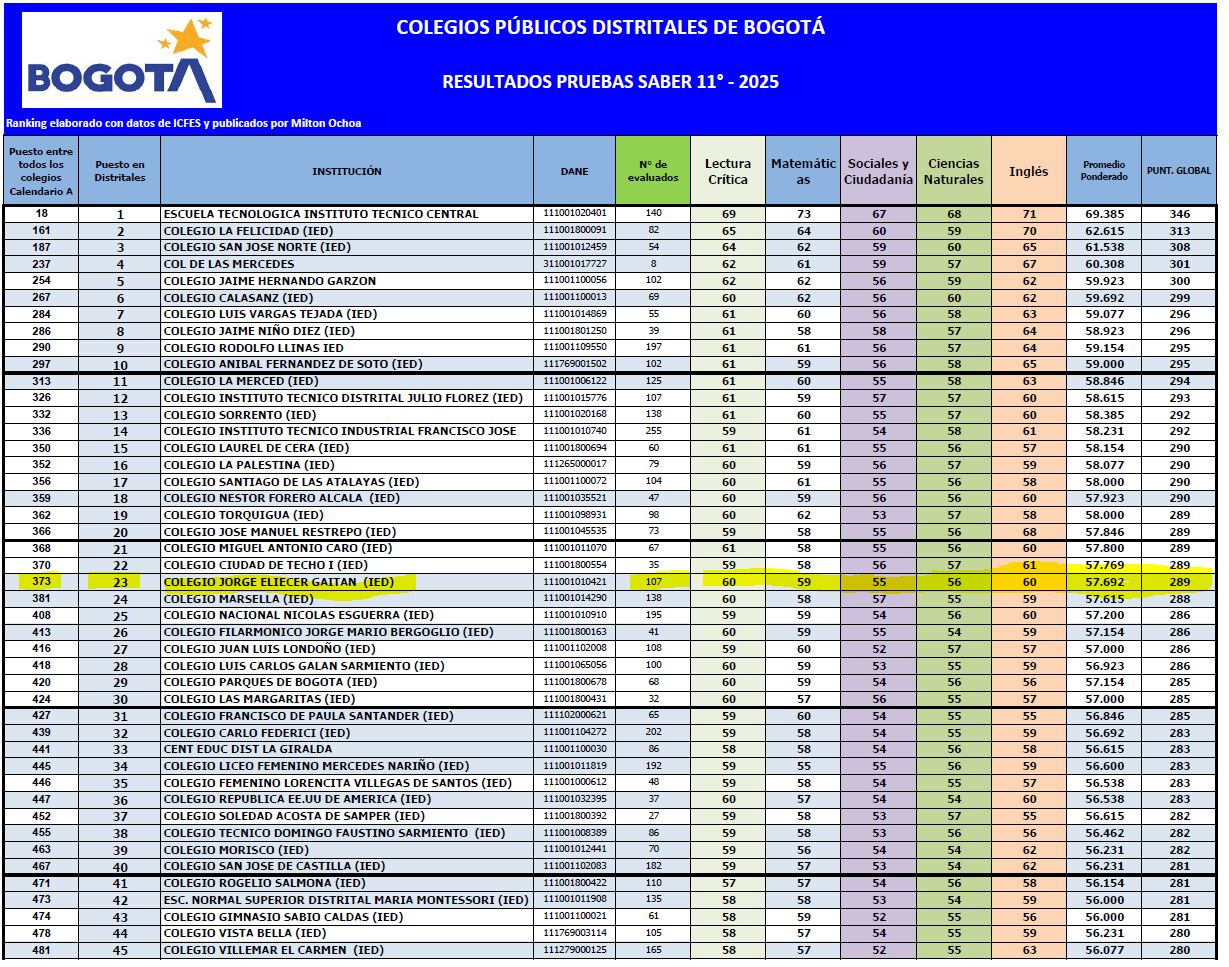This screenshot has height=967, width=1229.
Task: Select the 'Colegio Villemar El Carmen (IED)' cell
Action: 273,950
